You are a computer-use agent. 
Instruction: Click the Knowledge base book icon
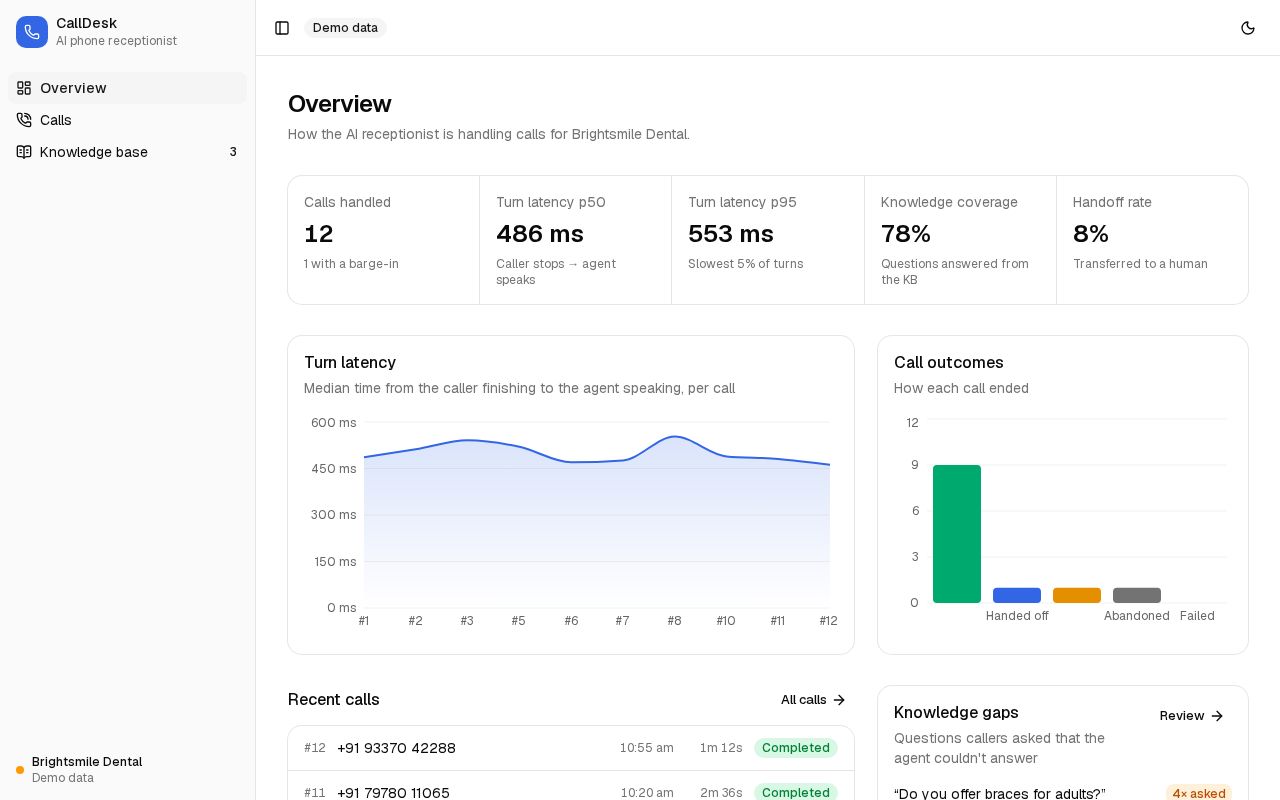(24, 152)
